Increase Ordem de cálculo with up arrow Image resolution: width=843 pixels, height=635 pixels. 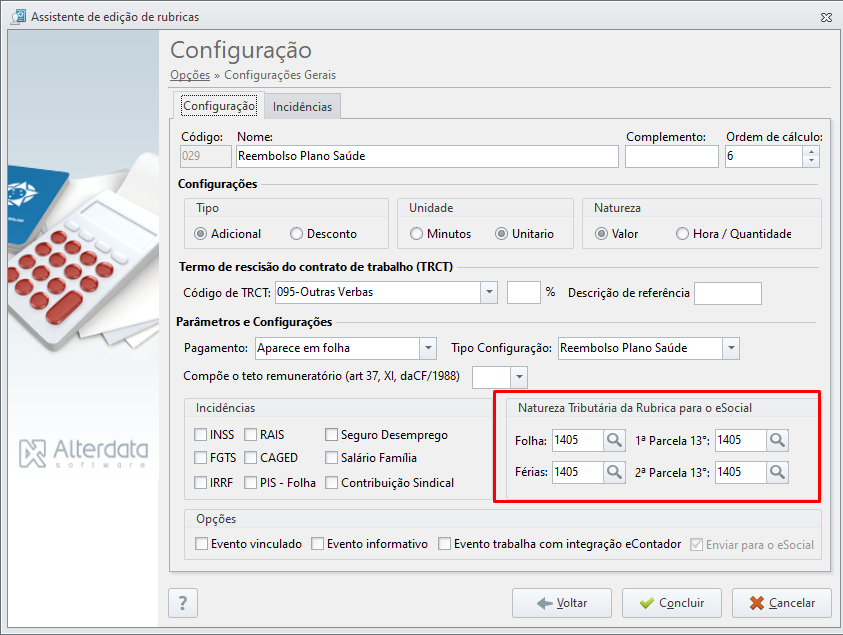click(x=811, y=152)
